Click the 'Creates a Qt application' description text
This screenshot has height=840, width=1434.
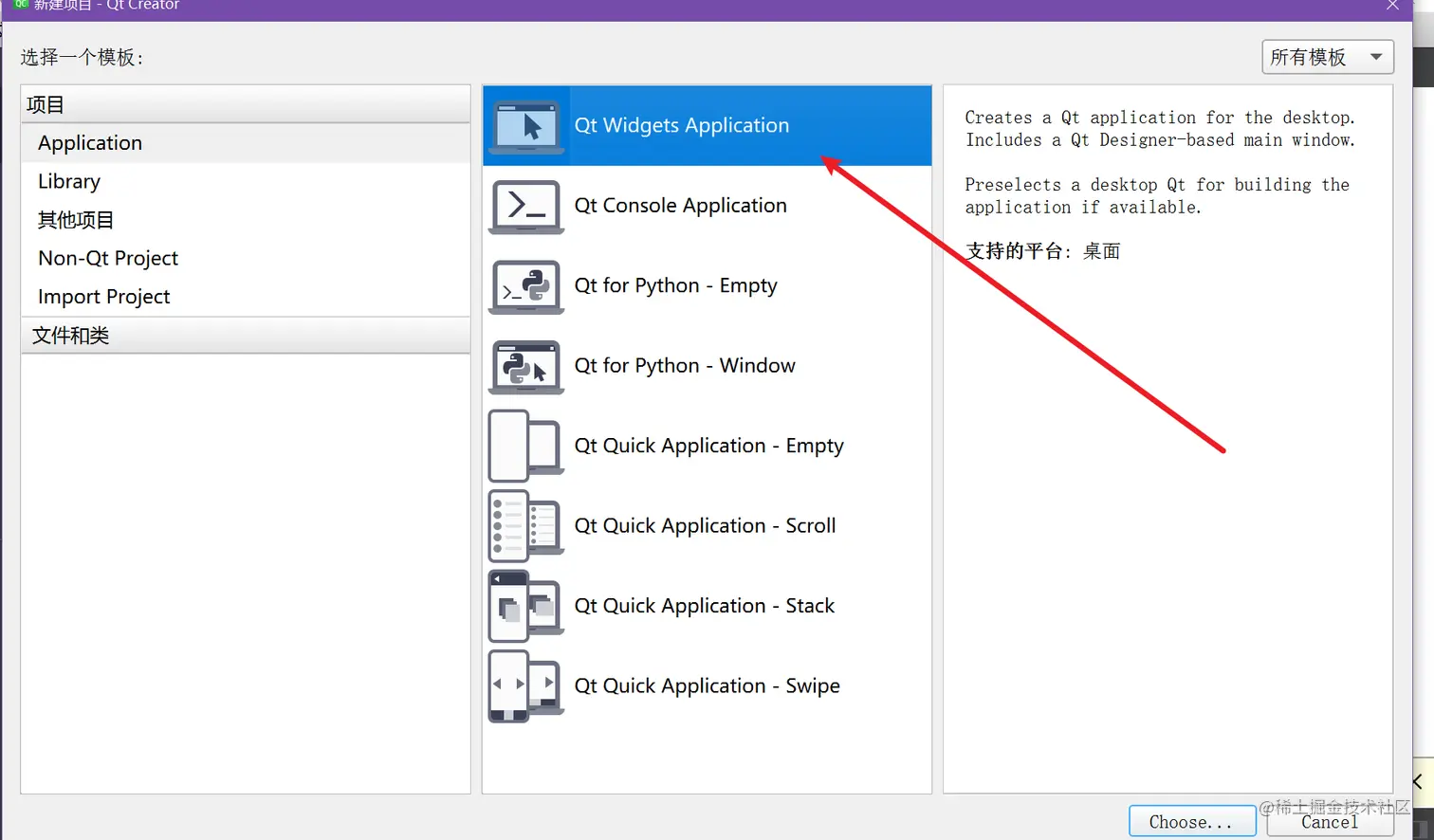click(x=1161, y=129)
